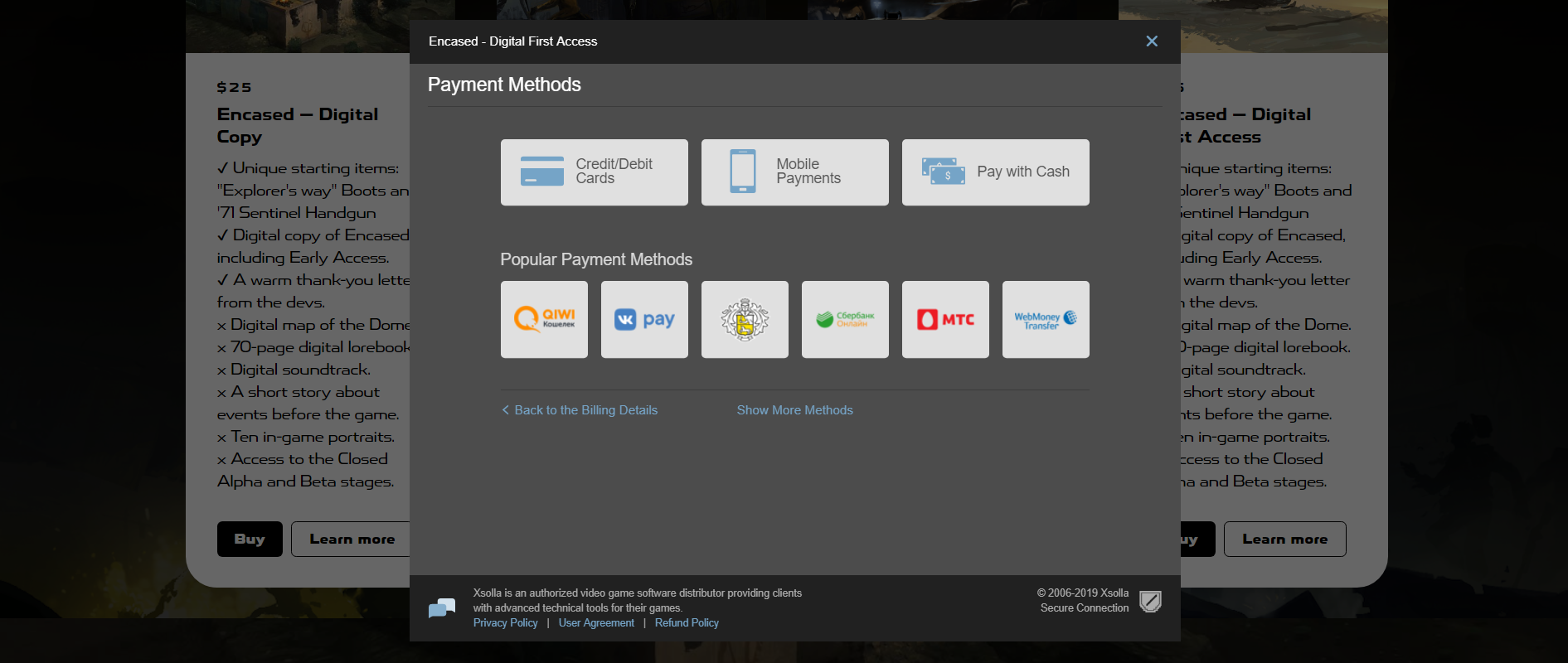
Task: Pay via WebMoney Transfer
Action: point(1046,319)
